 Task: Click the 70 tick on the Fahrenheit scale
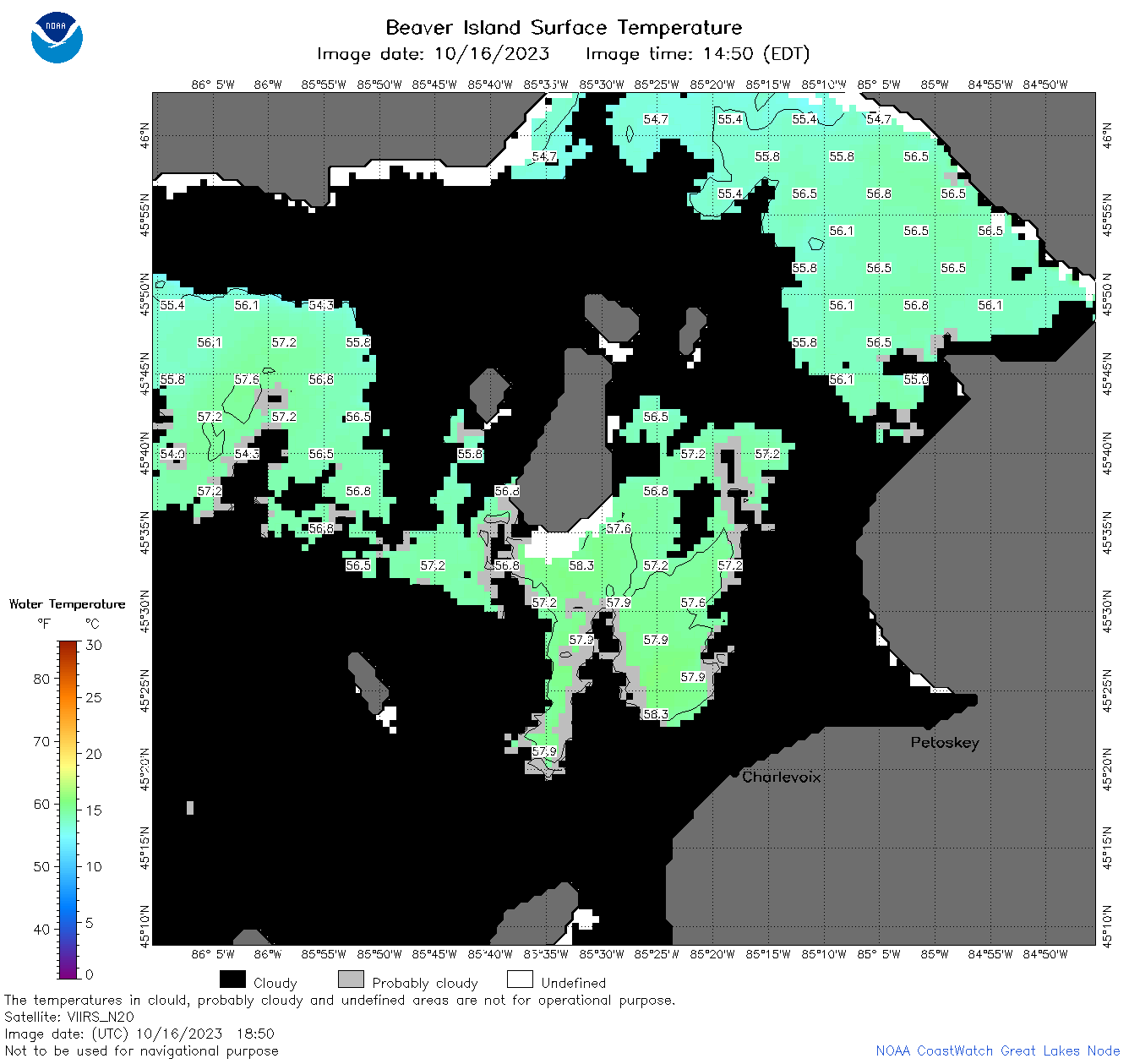41,741
